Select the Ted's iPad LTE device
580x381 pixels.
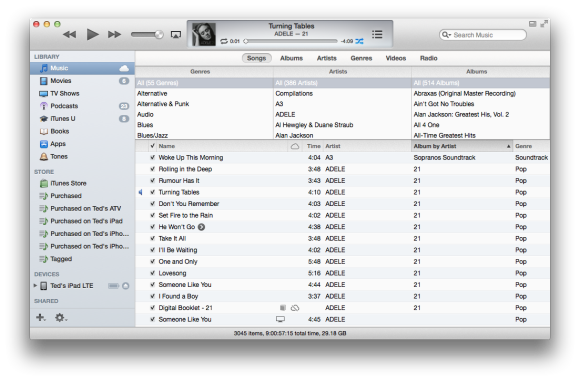click(x=72, y=286)
